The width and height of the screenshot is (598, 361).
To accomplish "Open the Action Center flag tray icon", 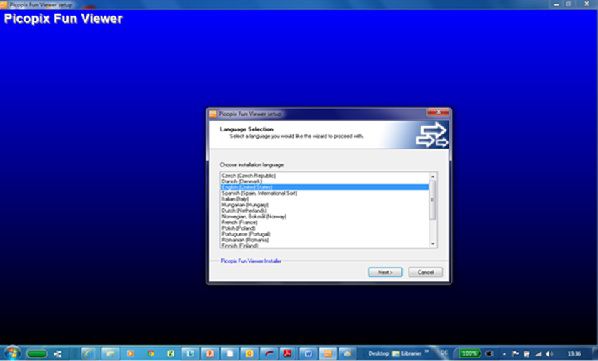I will pyautogui.click(x=515, y=354).
